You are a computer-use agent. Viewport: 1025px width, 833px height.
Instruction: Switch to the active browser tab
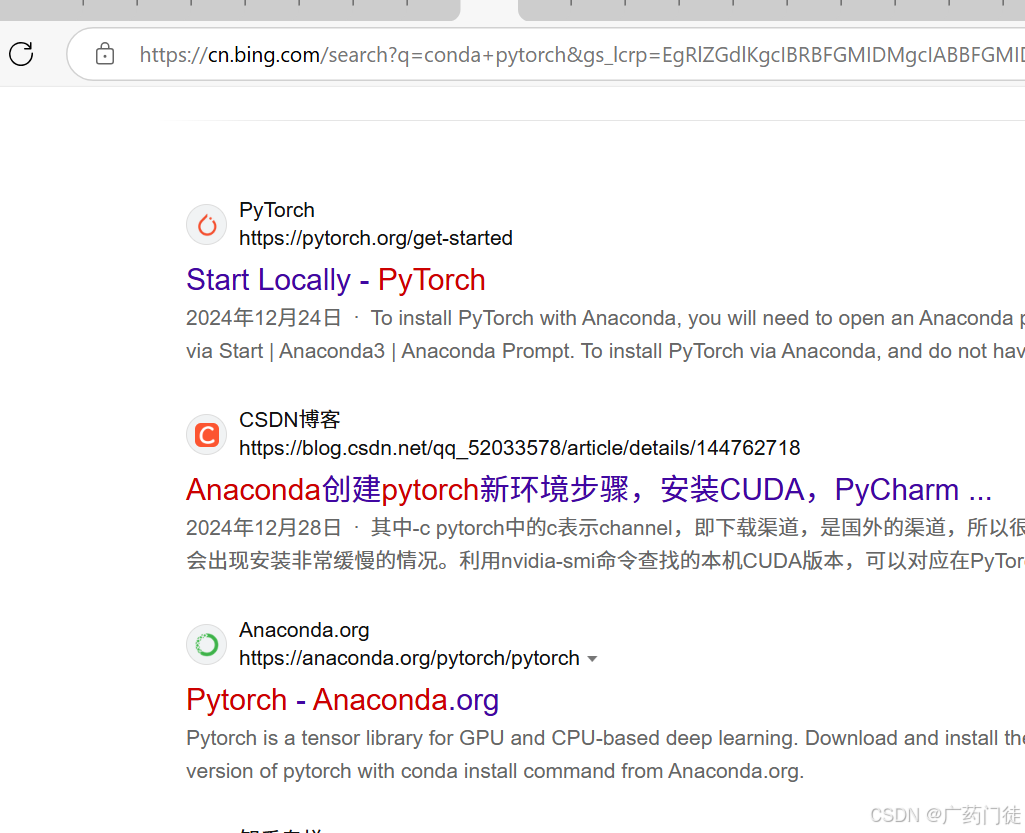[x=488, y=11]
